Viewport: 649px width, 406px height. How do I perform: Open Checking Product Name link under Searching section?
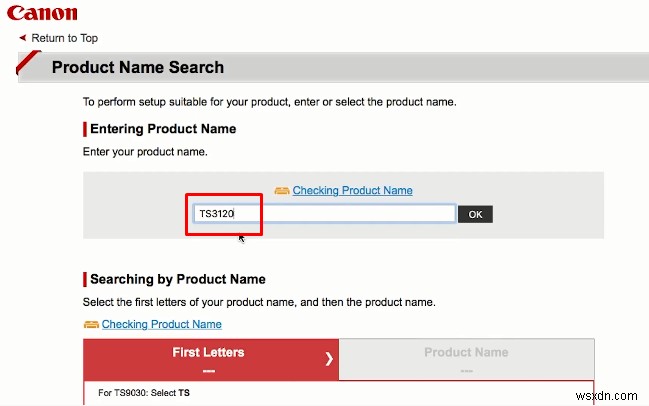pyautogui.click(x=161, y=324)
